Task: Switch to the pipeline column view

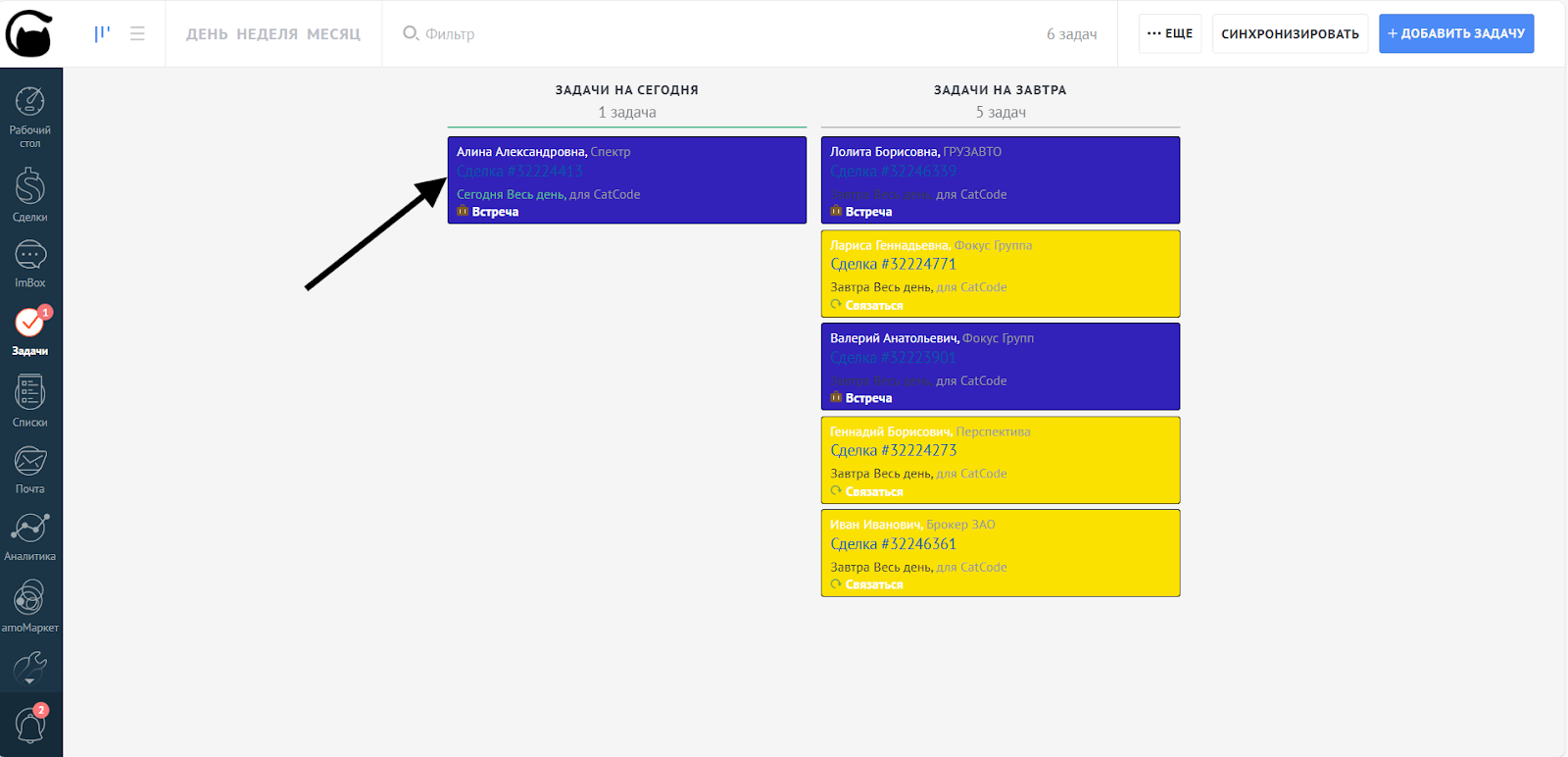Action: 102,33
